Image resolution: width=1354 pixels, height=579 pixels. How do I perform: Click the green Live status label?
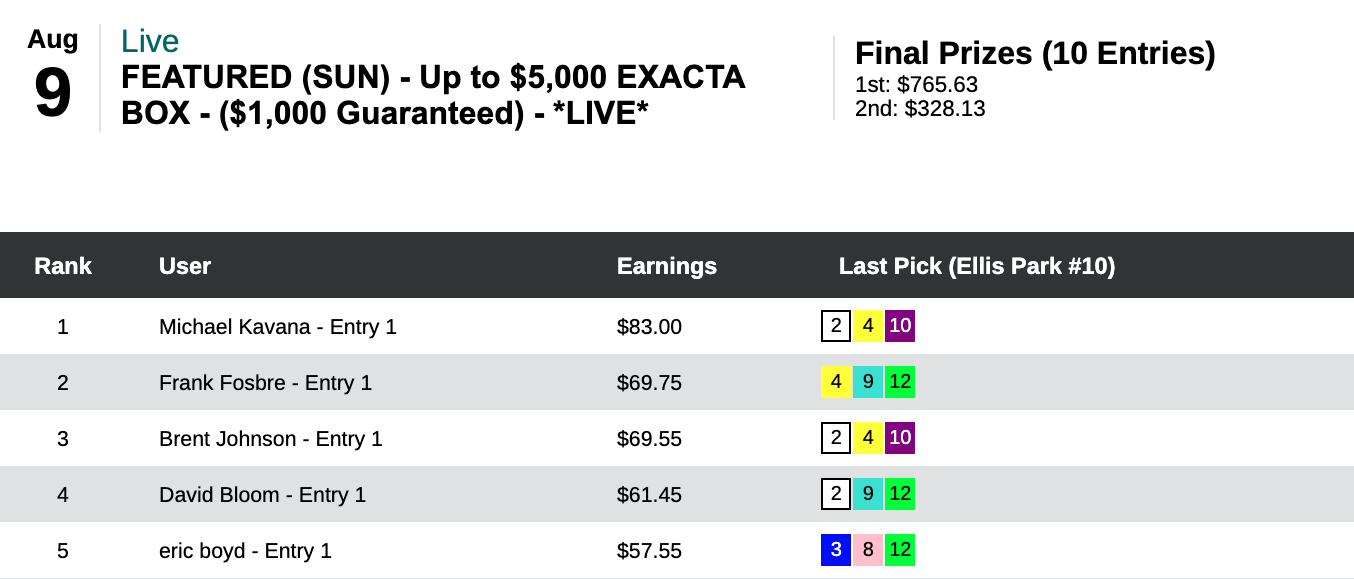pyautogui.click(x=150, y=42)
